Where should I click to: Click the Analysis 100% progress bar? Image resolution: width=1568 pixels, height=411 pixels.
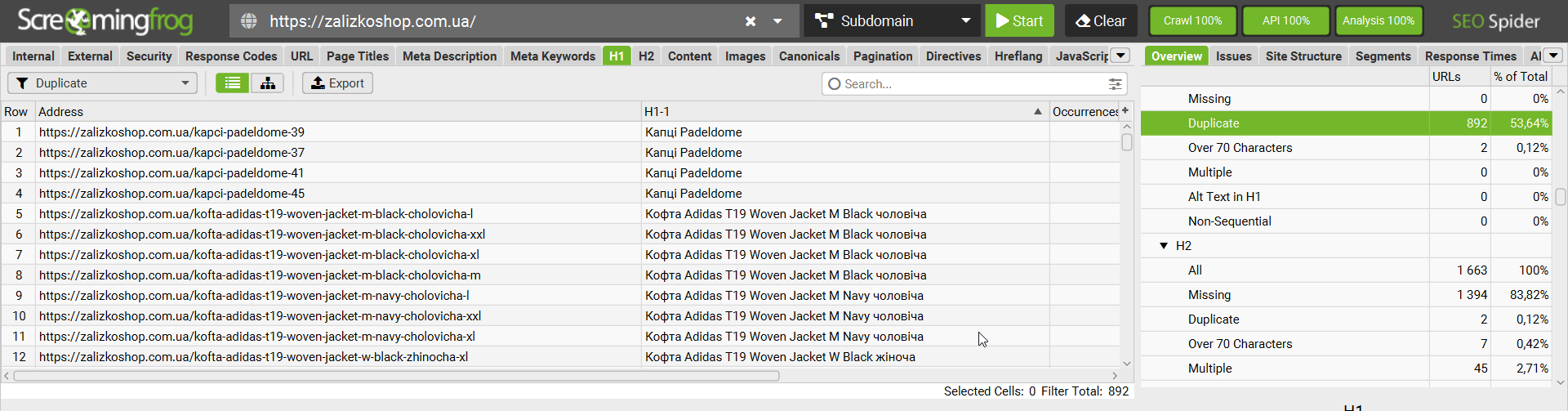(1379, 21)
